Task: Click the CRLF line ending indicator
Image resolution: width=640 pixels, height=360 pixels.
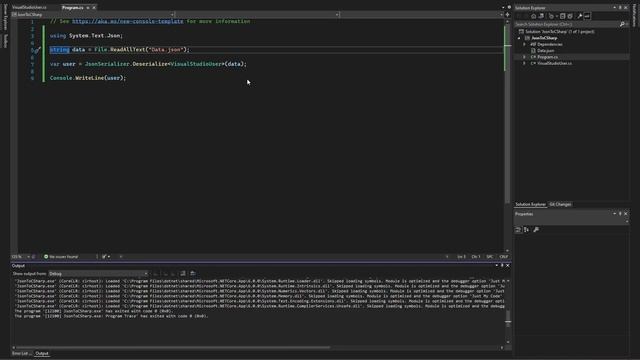Action: coord(504,257)
